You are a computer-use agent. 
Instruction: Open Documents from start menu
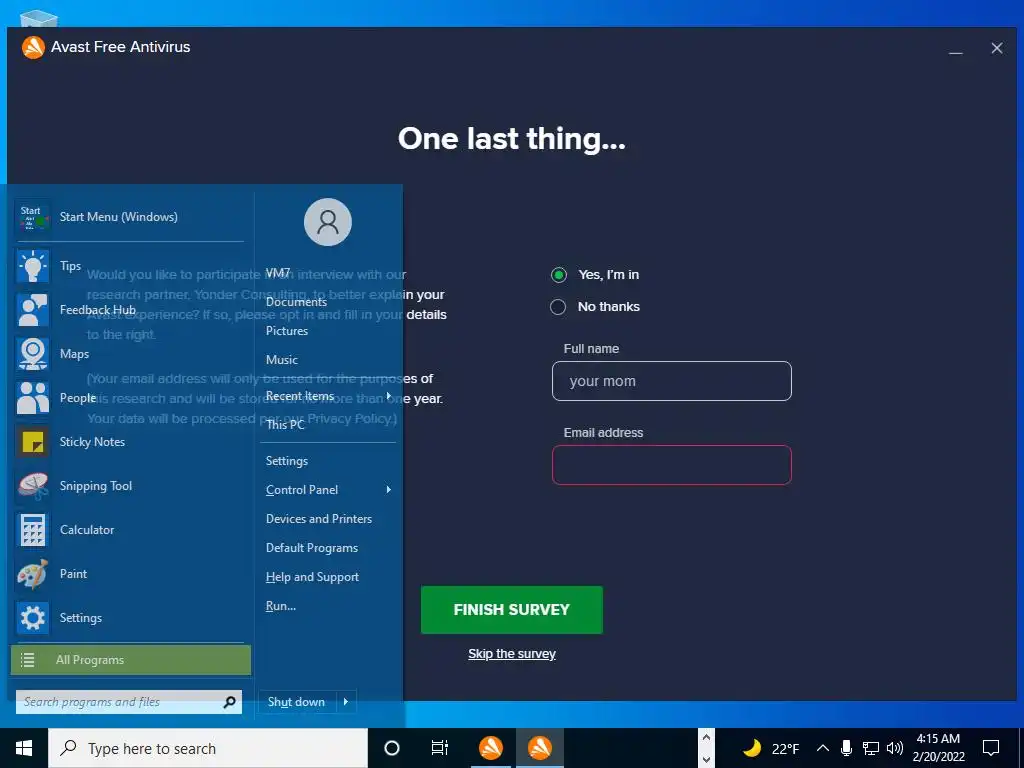click(x=296, y=302)
